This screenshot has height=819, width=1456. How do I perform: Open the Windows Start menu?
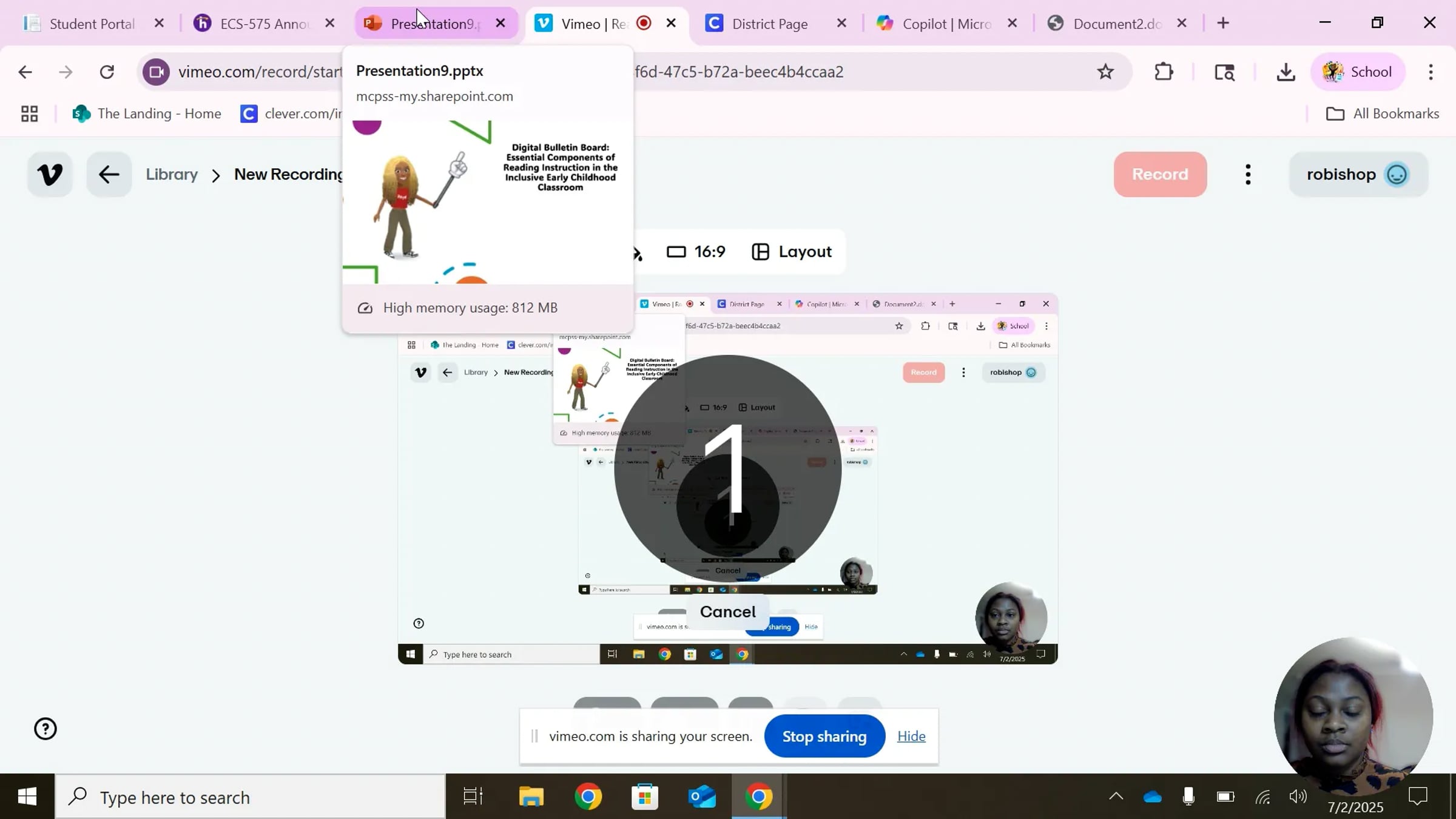pyautogui.click(x=27, y=797)
